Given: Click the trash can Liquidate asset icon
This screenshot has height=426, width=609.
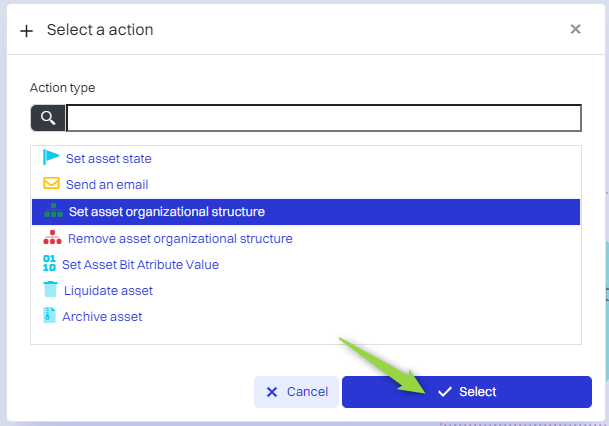Looking at the screenshot, I should 50,291.
